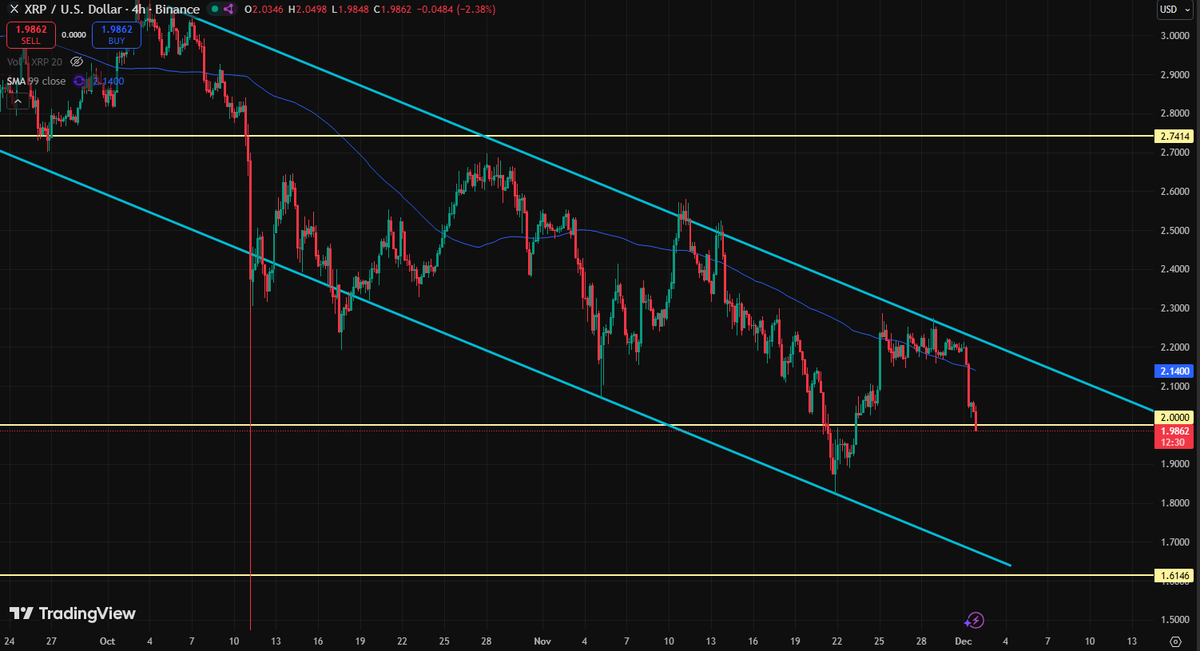This screenshot has height=651, width=1200.
Task: Click the 2.0000 yellow price label
Action: pyautogui.click(x=1173, y=417)
